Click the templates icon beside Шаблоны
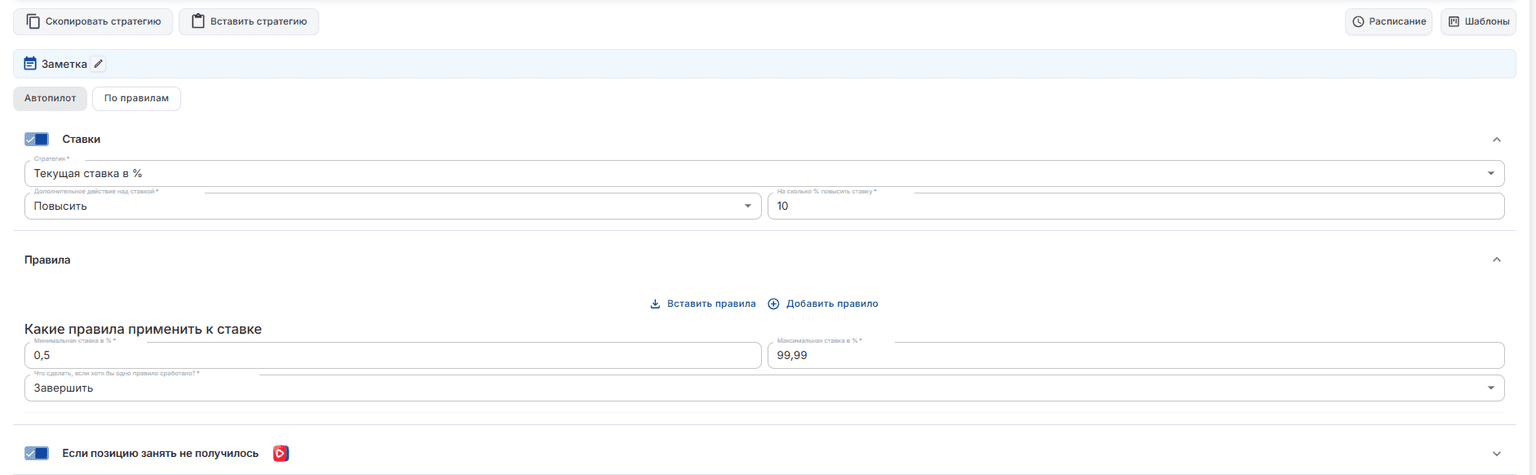The width and height of the screenshot is (1536, 475). tap(1454, 22)
